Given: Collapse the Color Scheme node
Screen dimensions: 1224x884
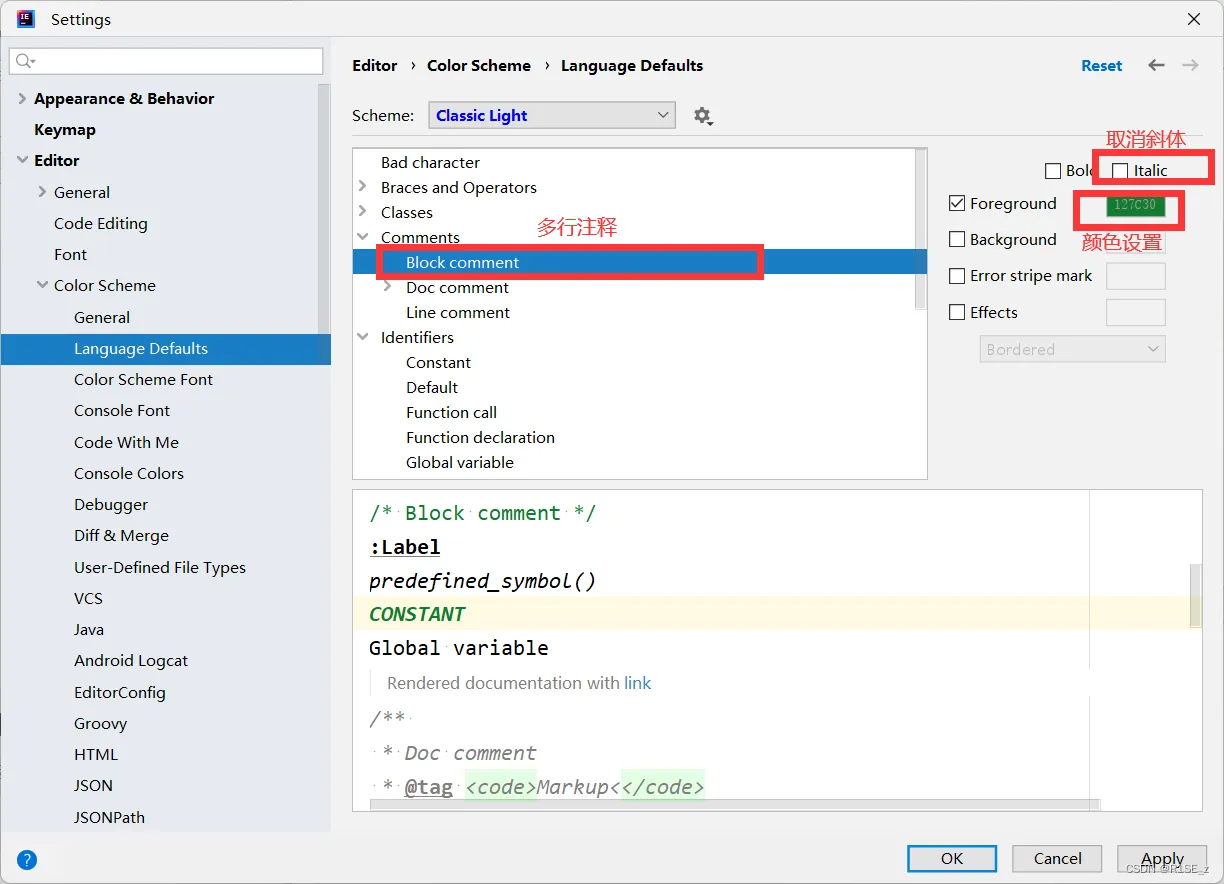Looking at the screenshot, I should point(42,285).
